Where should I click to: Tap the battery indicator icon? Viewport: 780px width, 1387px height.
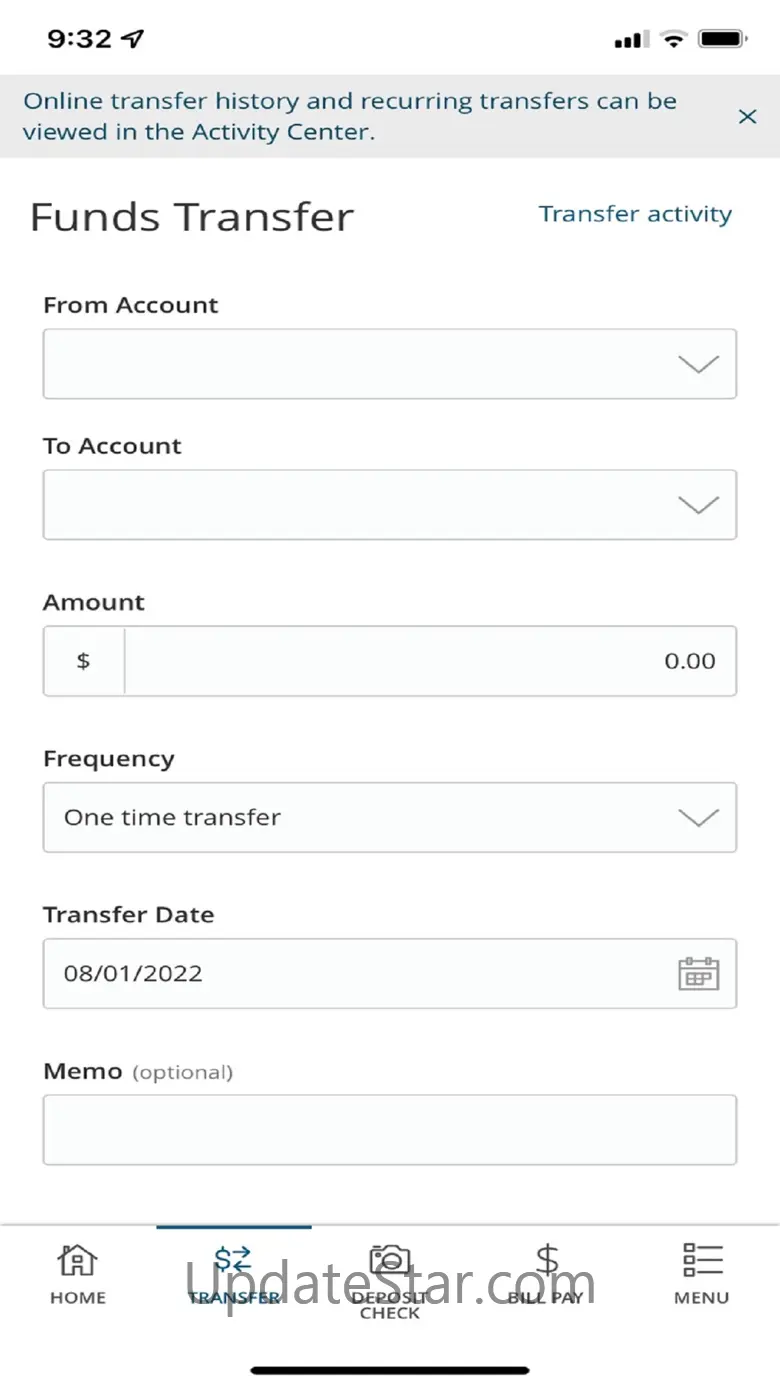(722, 40)
